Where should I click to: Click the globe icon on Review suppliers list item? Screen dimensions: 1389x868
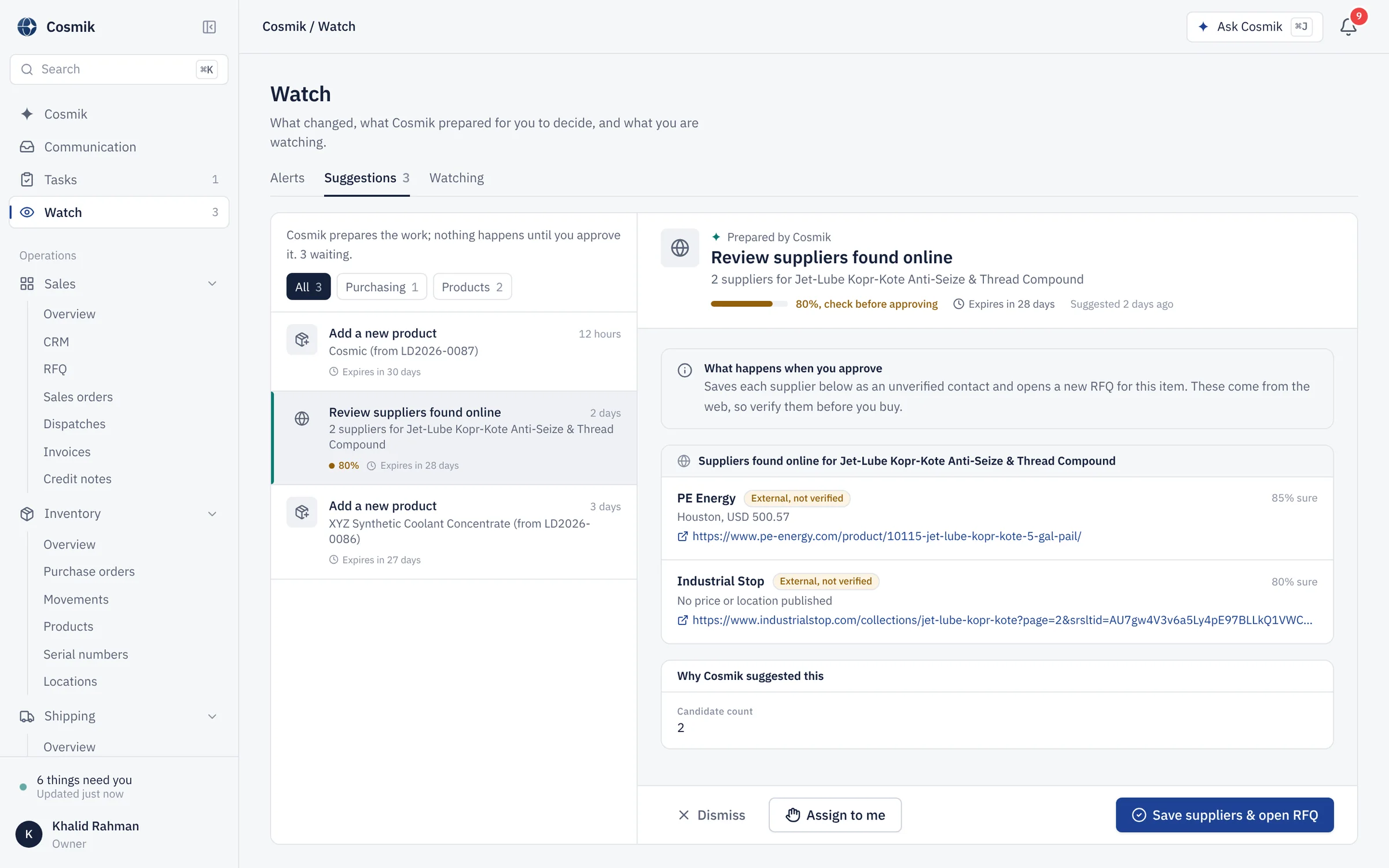click(x=302, y=418)
